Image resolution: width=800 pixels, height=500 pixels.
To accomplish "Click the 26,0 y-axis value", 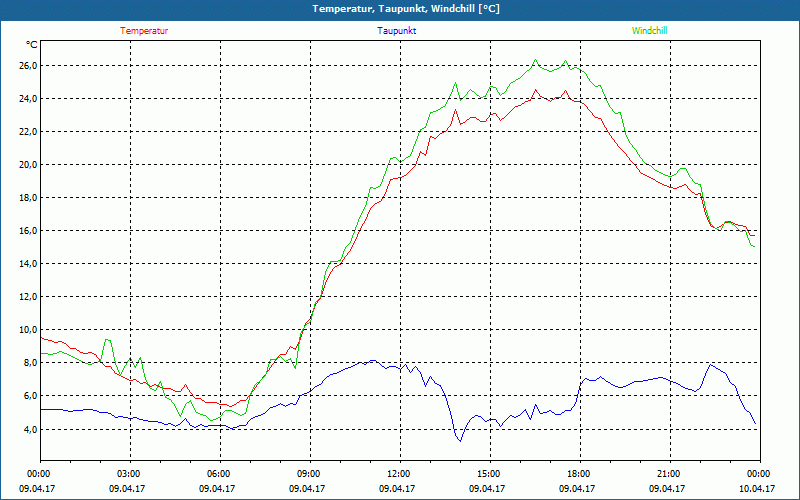I will point(28,65).
